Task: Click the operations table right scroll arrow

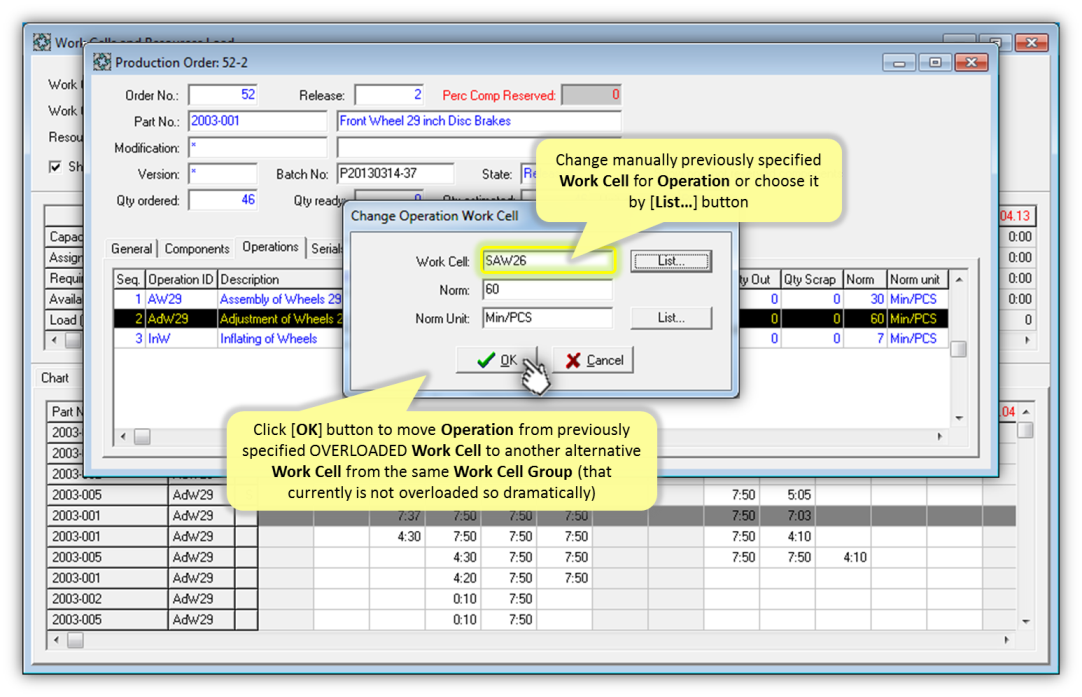Action: pyautogui.click(x=940, y=436)
